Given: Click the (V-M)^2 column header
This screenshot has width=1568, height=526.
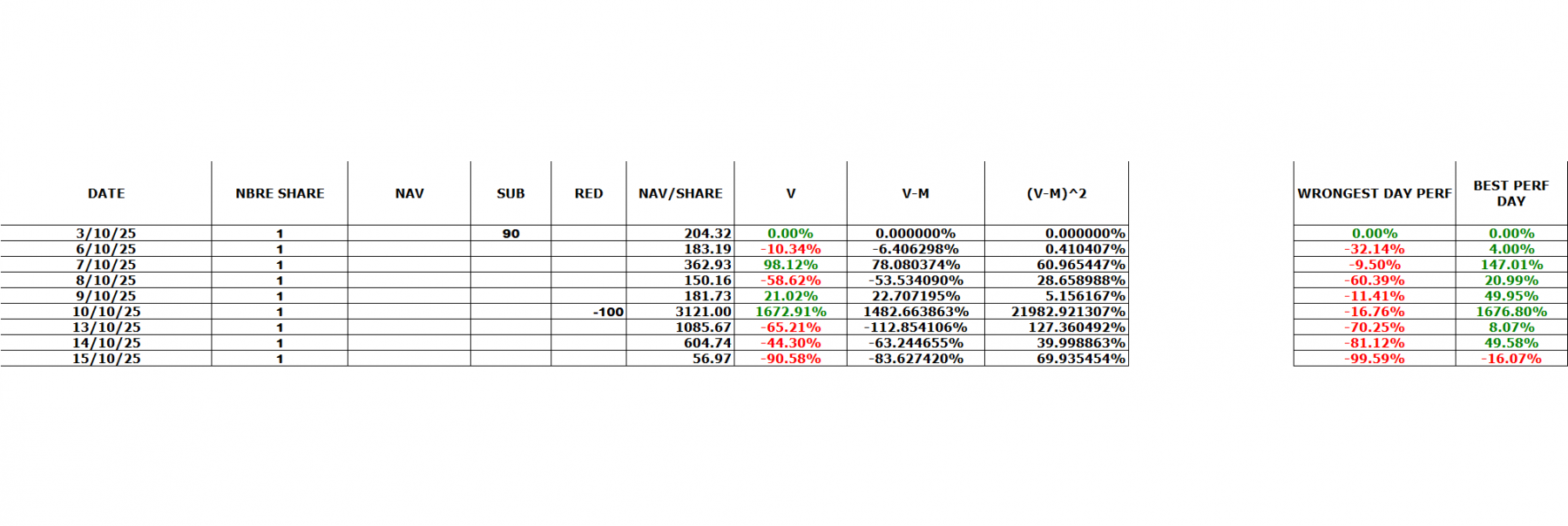Looking at the screenshot, I should [1056, 193].
